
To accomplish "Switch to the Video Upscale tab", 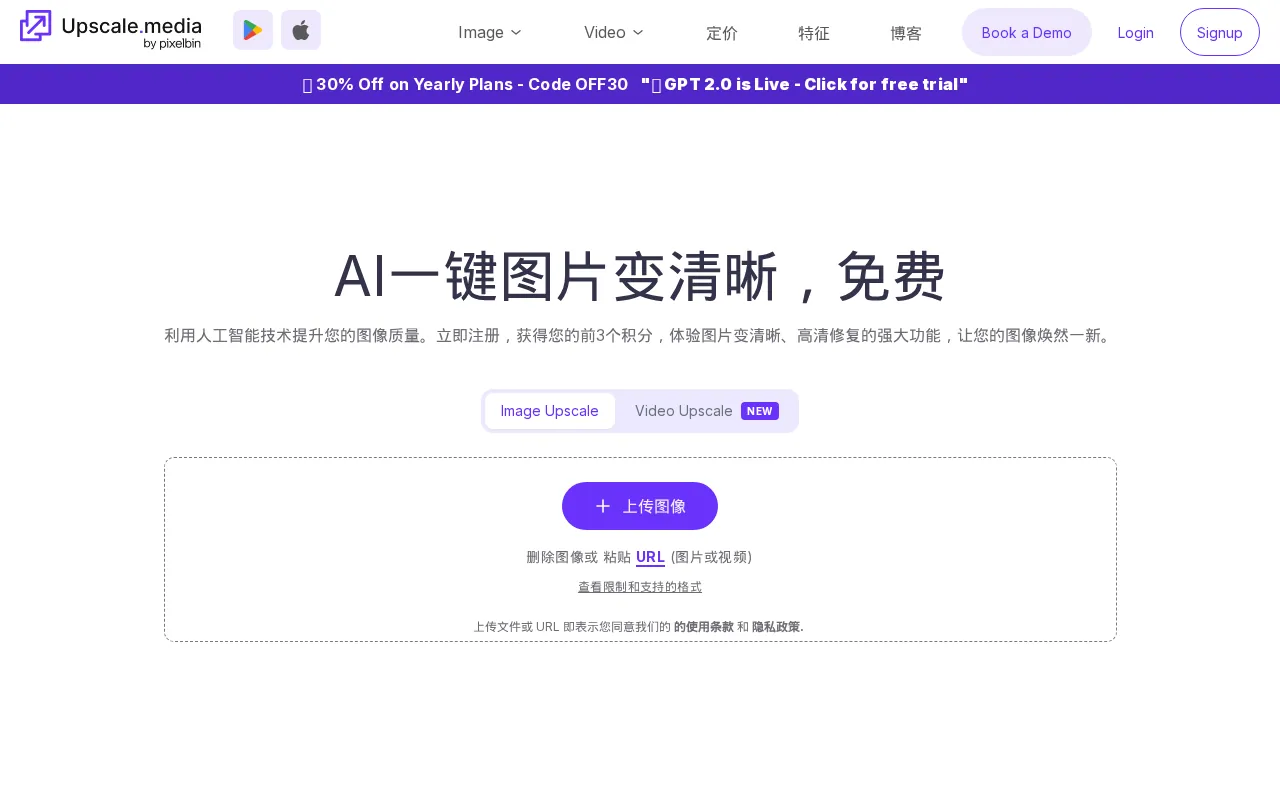I will pyautogui.click(x=707, y=411).
